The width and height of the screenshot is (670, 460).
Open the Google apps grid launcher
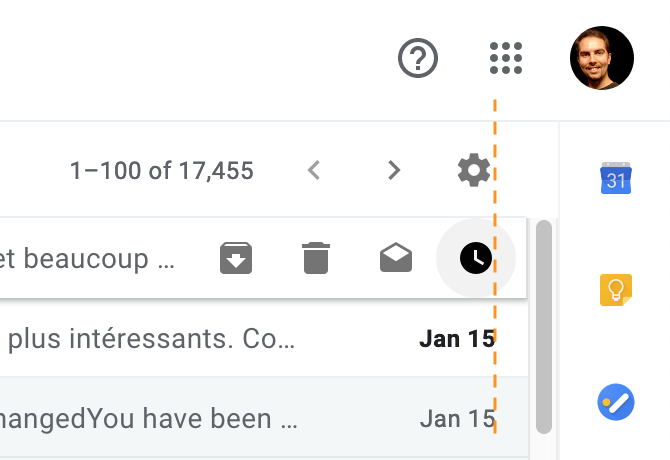coord(506,59)
